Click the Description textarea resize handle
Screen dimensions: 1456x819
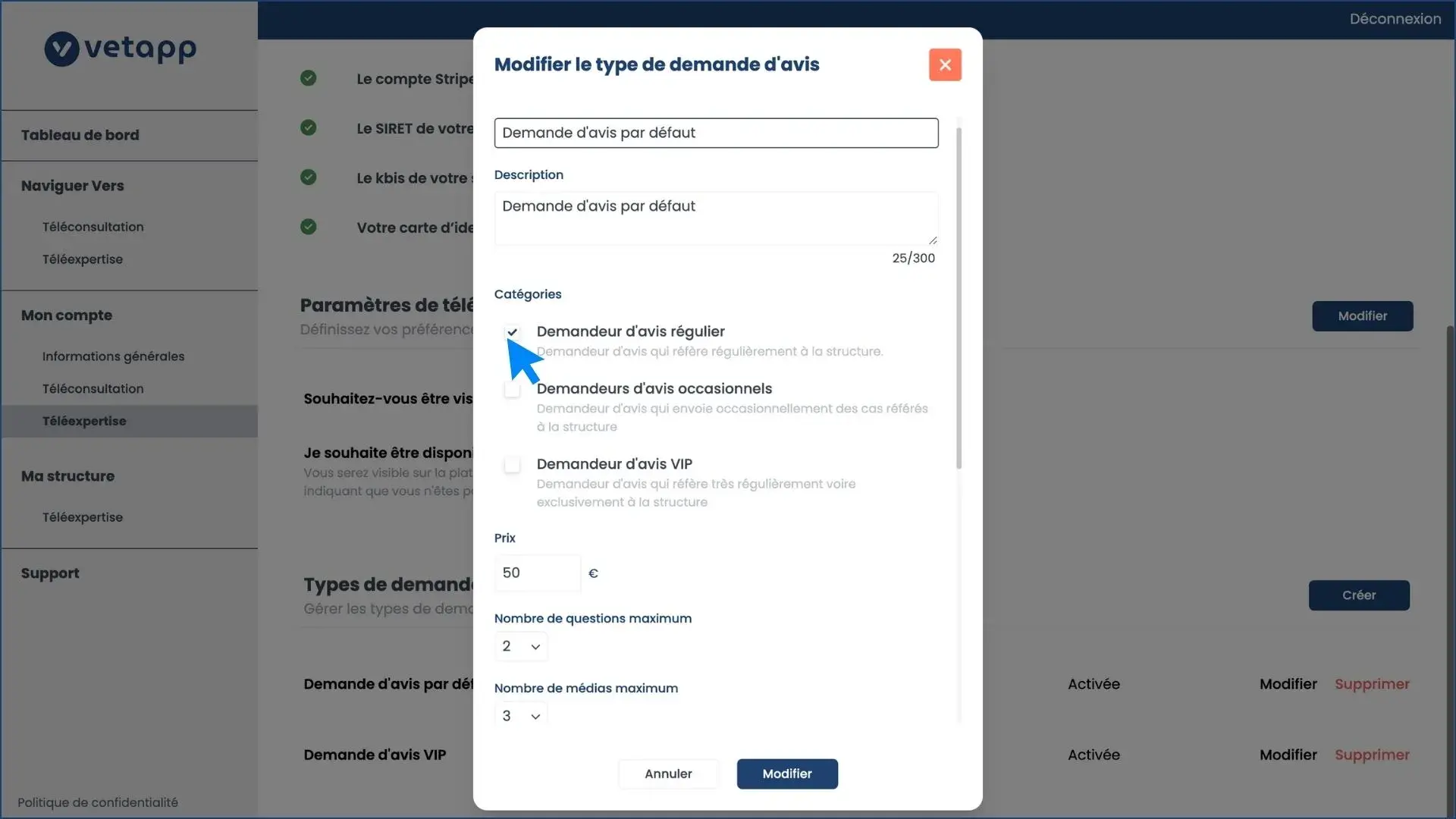pos(933,240)
